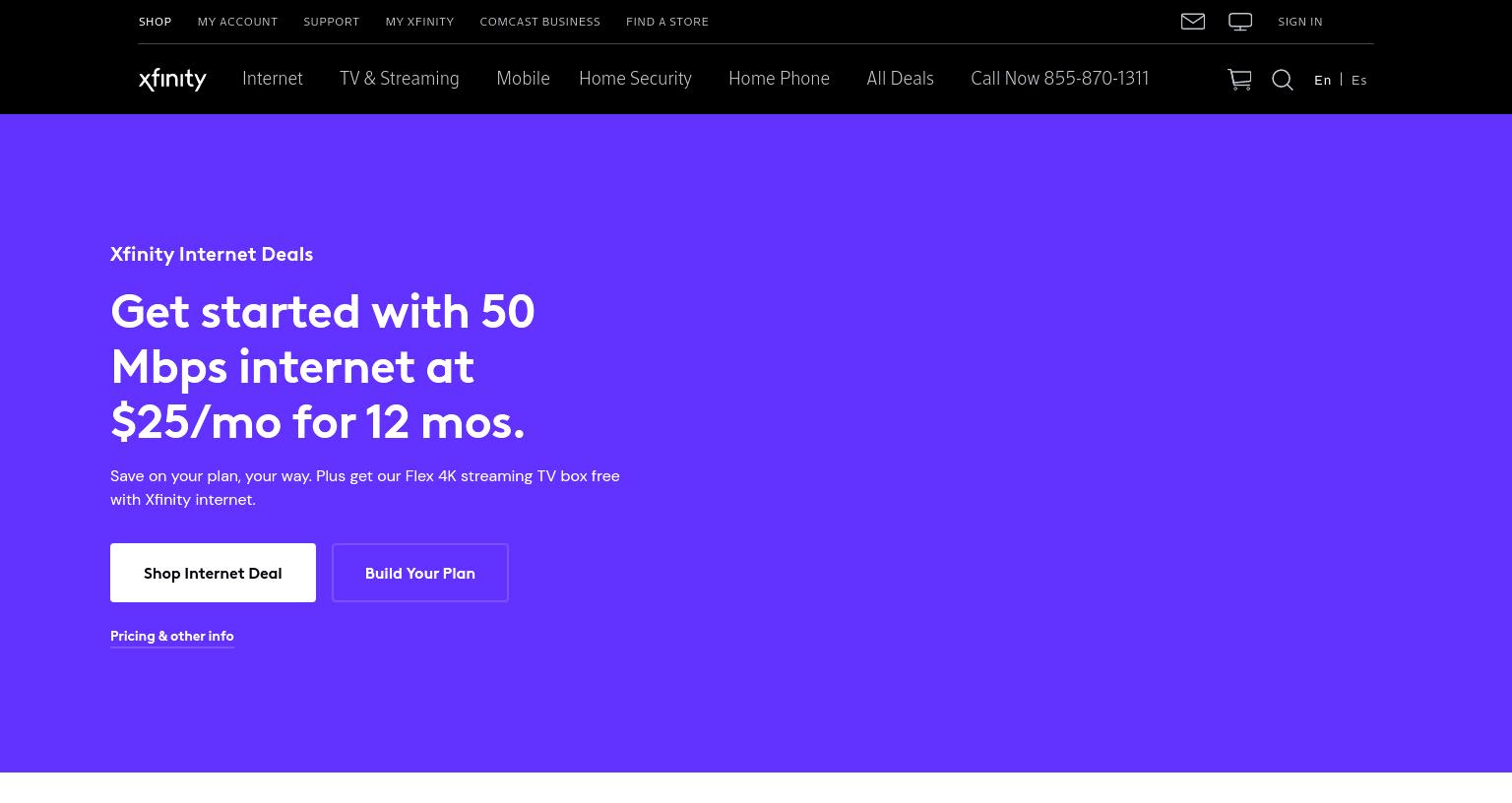Open the Internet menu
1512x803 pixels.
(x=273, y=79)
